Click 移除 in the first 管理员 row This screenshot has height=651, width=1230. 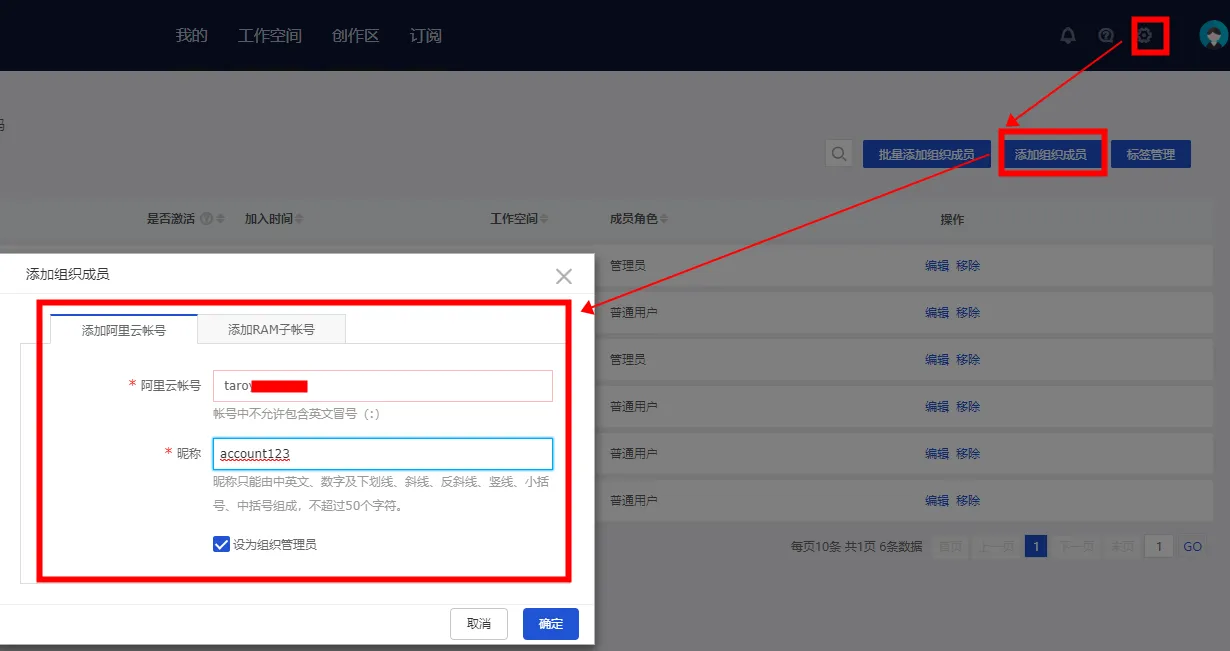click(x=968, y=266)
